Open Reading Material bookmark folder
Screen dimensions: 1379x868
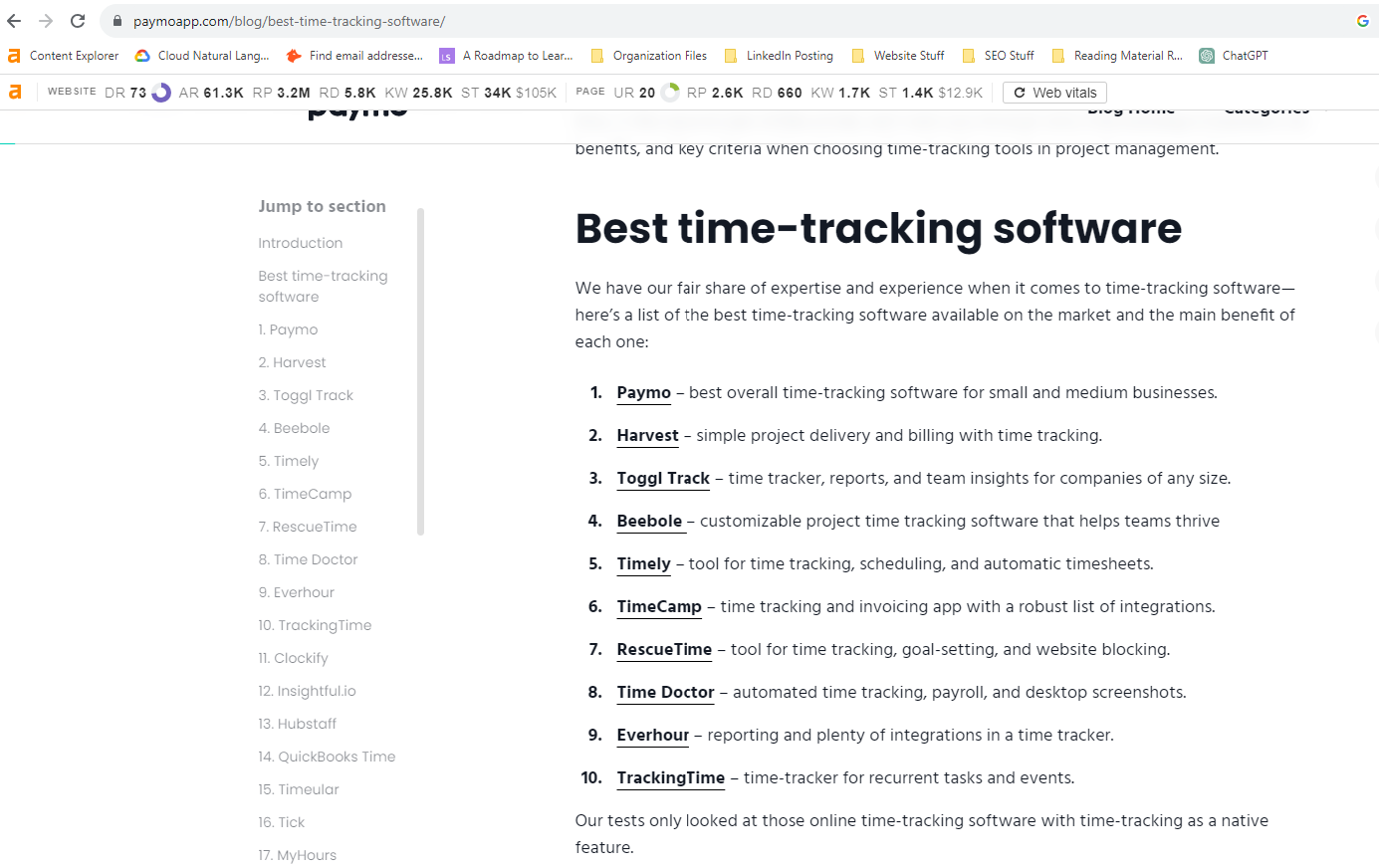[x=1117, y=56]
